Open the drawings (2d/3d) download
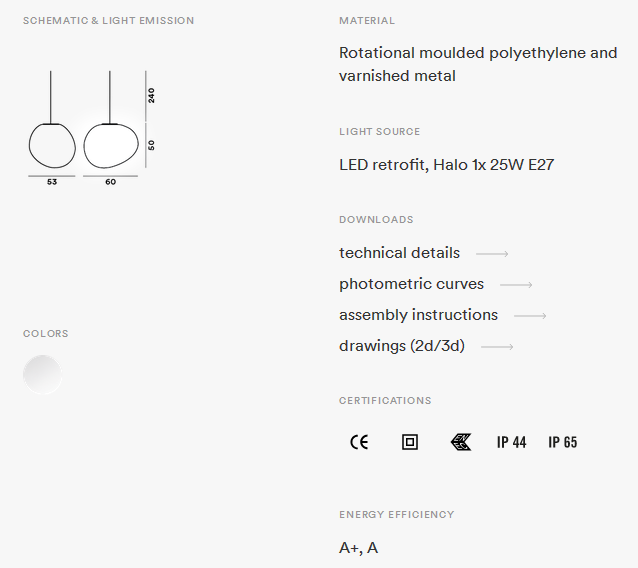This screenshot has width=638, height=568. (402, 346)
